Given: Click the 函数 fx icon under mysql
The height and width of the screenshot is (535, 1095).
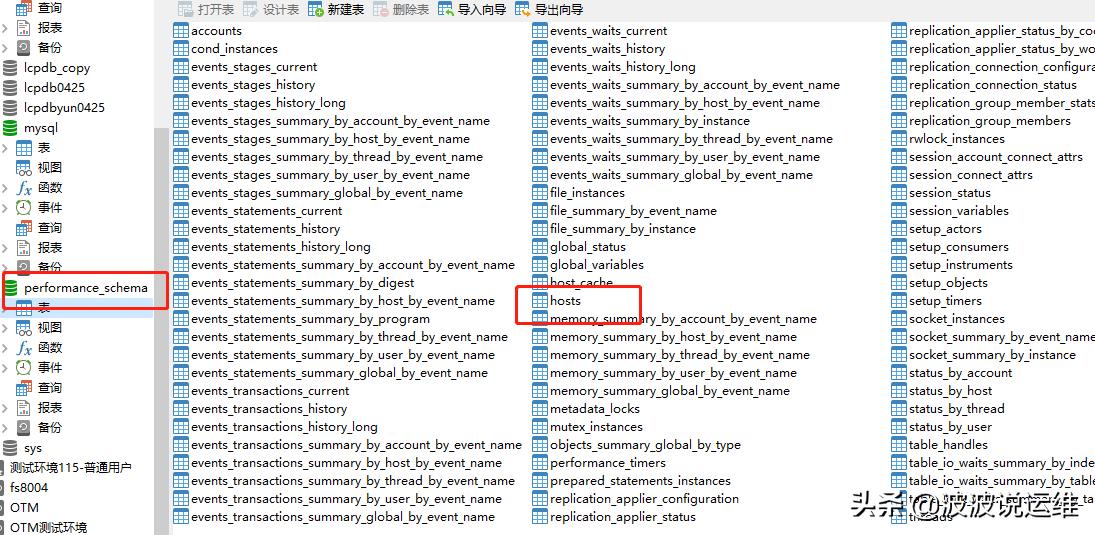Looking at the screenshot, I should coord(24,188).
